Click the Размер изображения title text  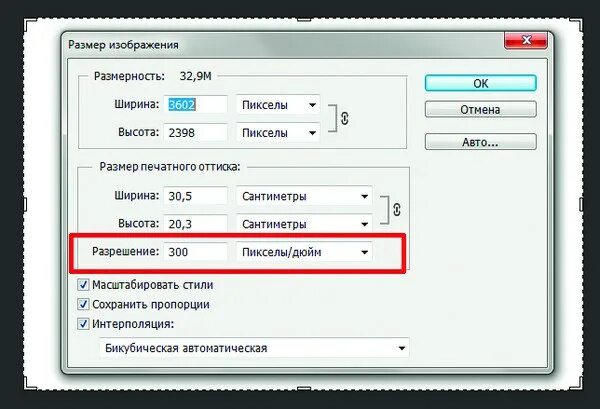(x=123, y=44)
